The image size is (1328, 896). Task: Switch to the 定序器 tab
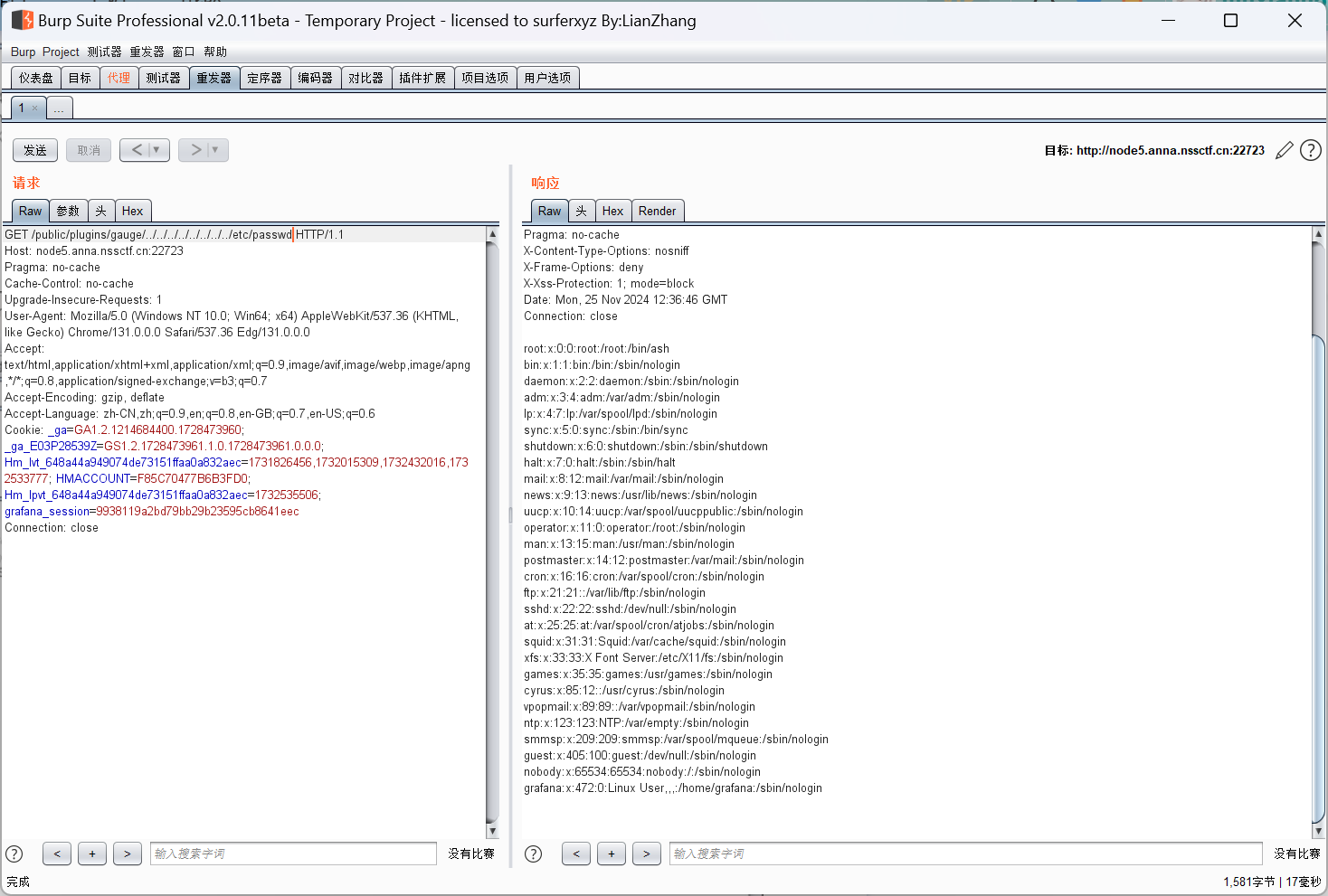pos(264,78)
